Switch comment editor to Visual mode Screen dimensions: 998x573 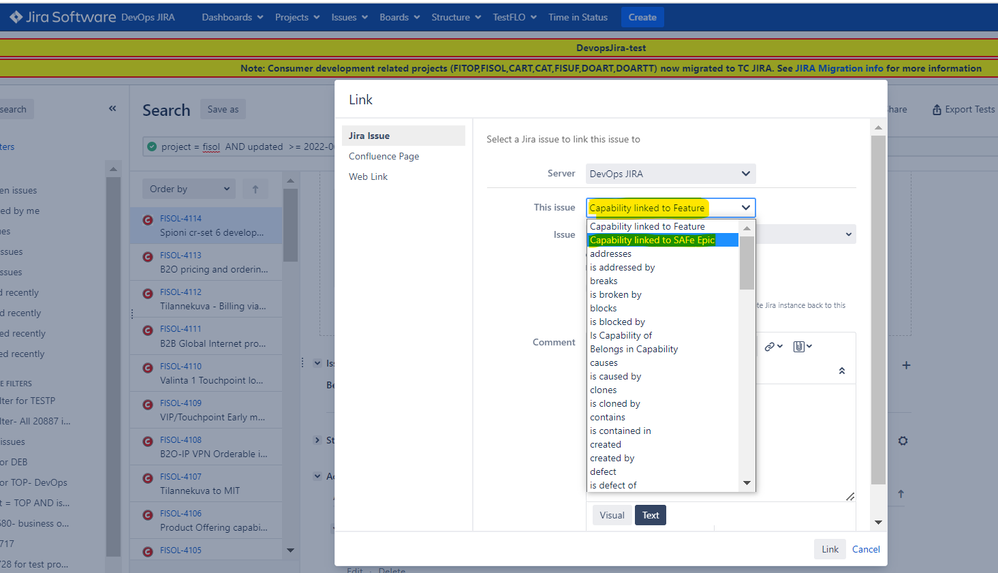(612, 515)
